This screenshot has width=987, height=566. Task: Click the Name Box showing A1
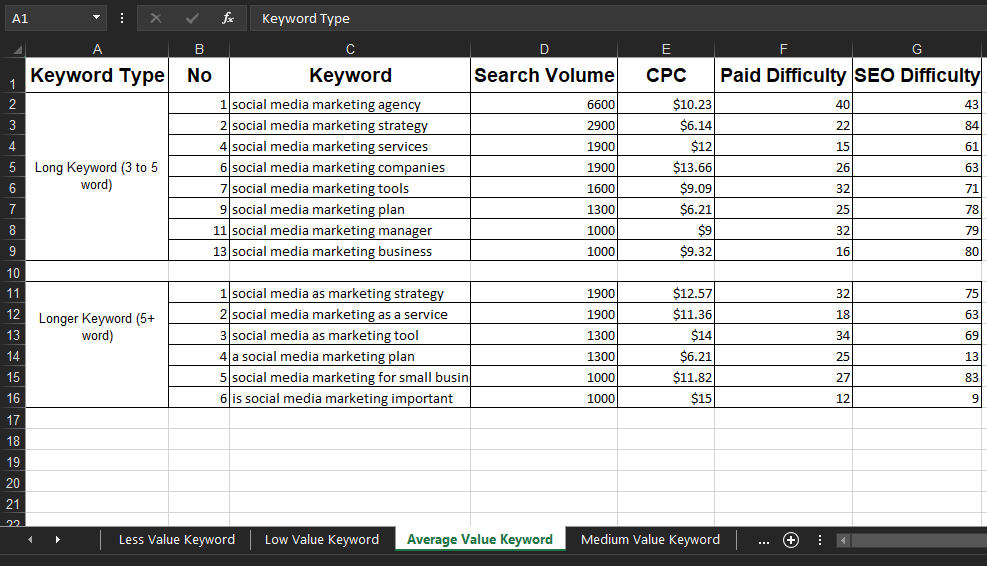tap(45, 18)
